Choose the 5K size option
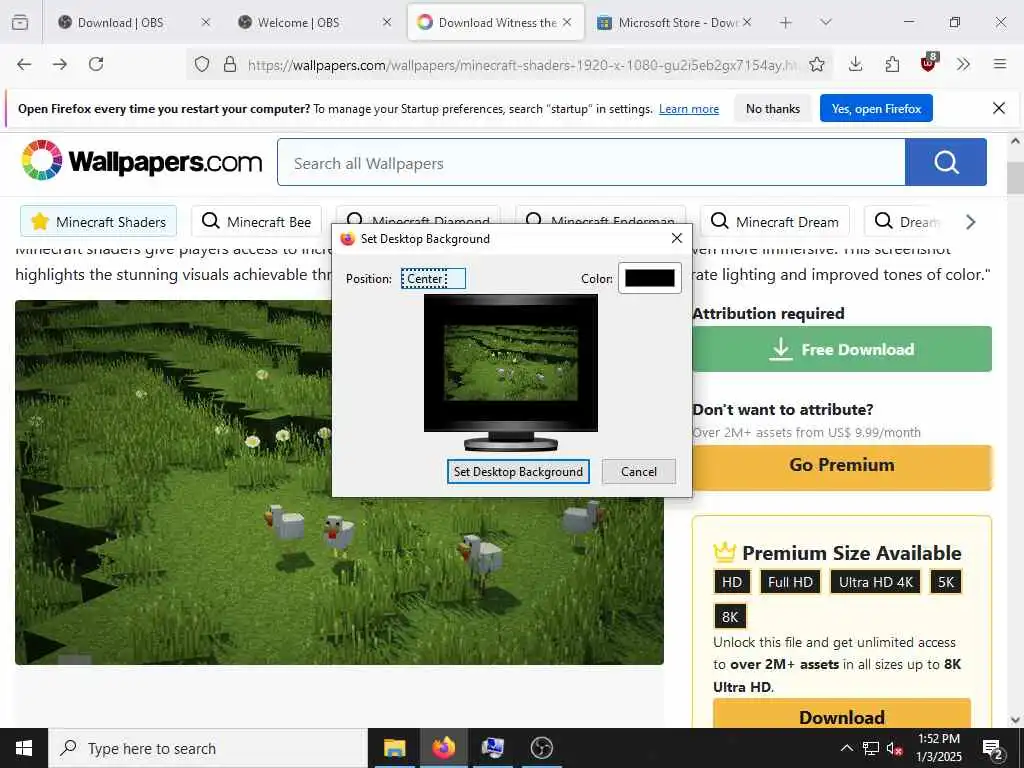Viewport: 1024px width, 768px height. coord(946,582)
